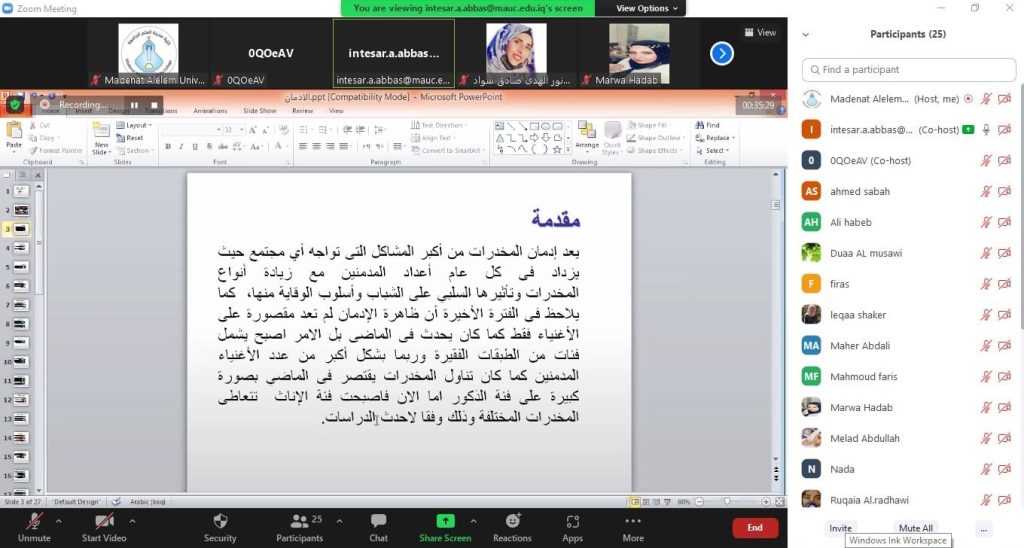Open the Slide Show ribbon tab

coord(260,110)
